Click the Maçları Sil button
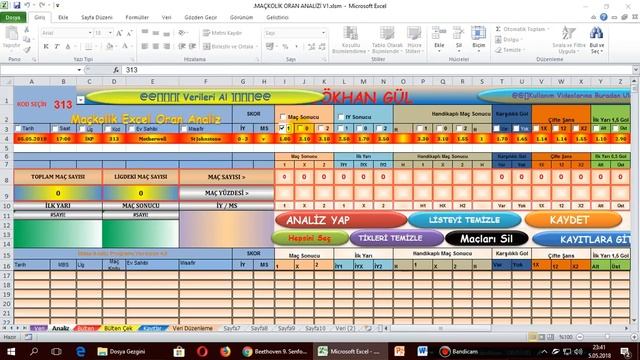Viewport: 640px width, 360px height. point(487,238)
